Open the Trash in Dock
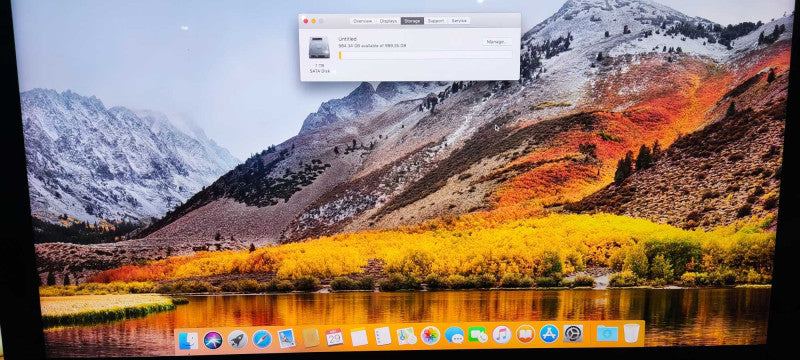 pyautogui.click(x=631, y=333)
